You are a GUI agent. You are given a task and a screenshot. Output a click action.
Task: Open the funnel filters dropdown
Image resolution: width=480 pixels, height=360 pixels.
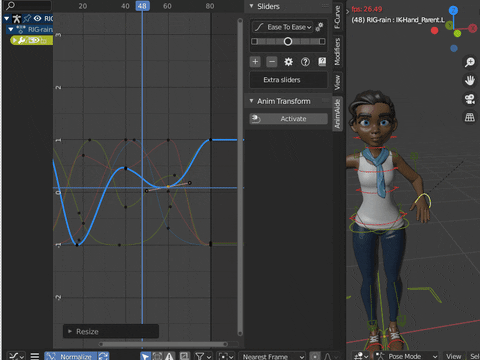point(203,356)
